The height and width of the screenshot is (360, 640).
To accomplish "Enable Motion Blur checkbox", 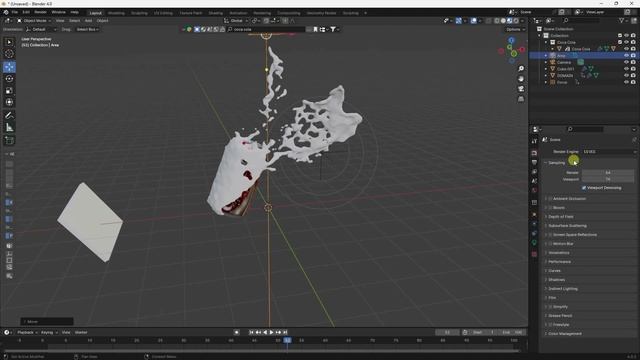I will pyautogui.click(x=550, y=244).
